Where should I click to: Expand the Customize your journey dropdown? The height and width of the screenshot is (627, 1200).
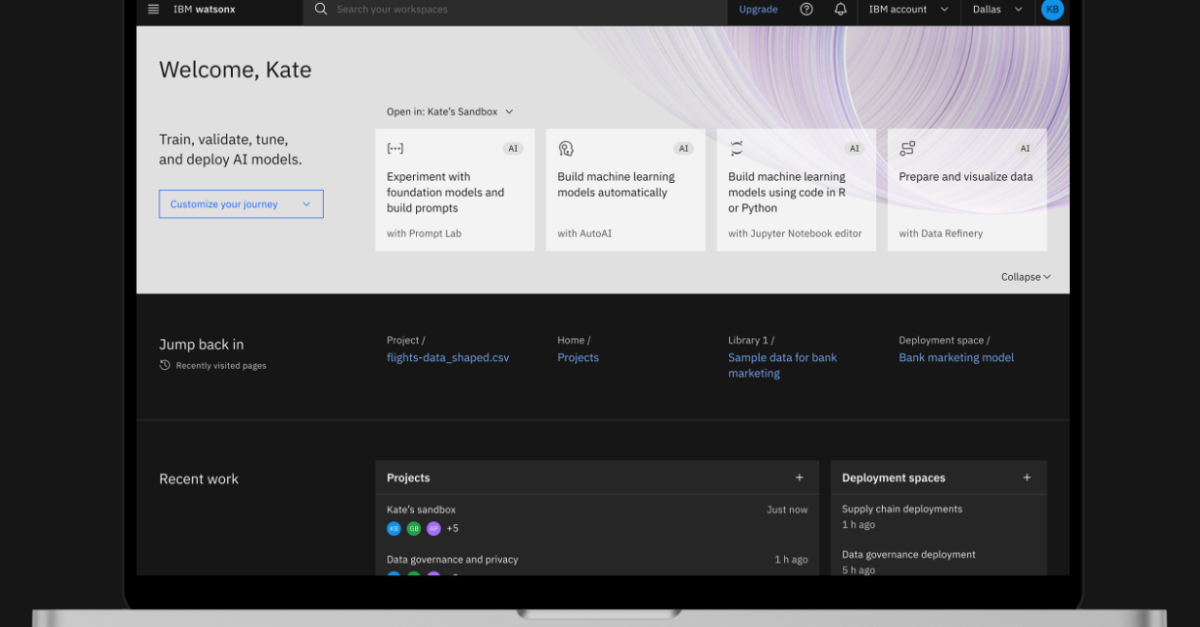(x=241, y=204)
